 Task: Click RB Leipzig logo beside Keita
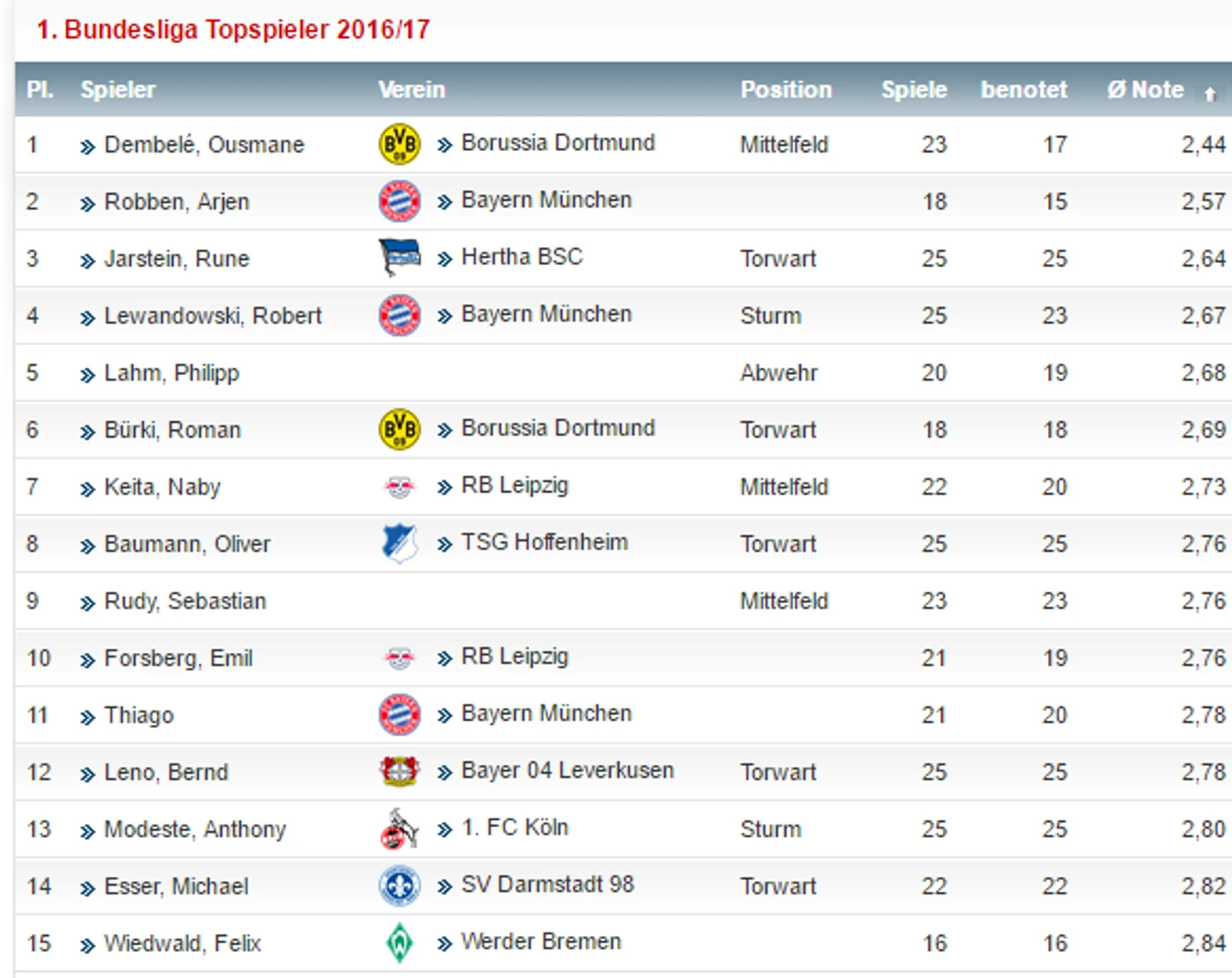[399, 487]
